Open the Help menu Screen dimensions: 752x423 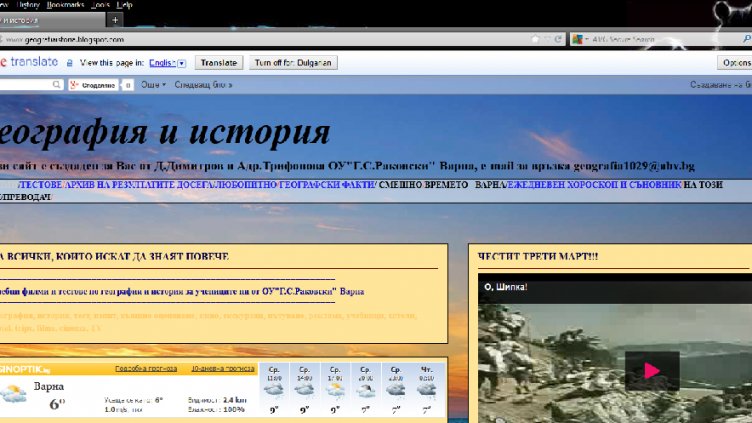pos(124,5)
